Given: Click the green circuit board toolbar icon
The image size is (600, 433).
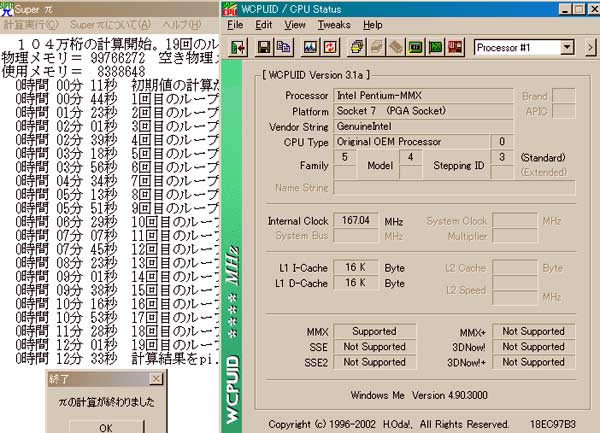Looking at the screenshot, I should (435, 47).
